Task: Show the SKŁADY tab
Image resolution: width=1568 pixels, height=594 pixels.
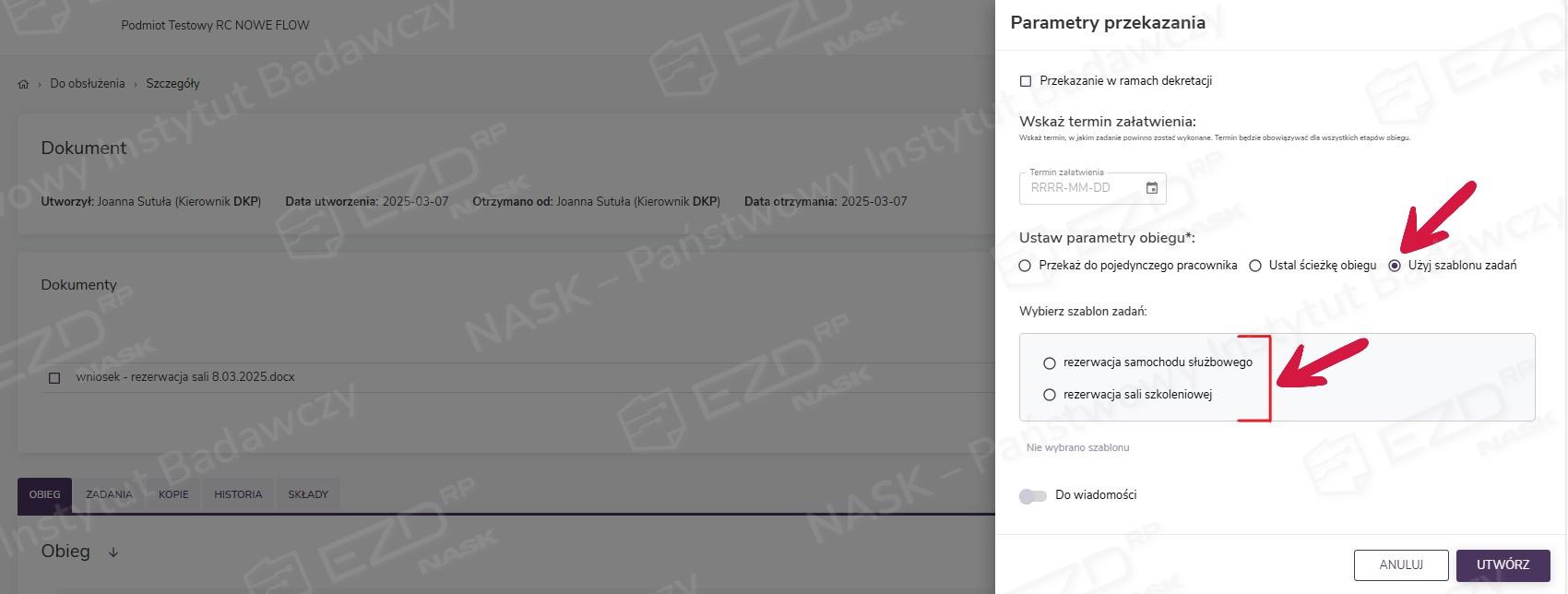Action: 308,495
